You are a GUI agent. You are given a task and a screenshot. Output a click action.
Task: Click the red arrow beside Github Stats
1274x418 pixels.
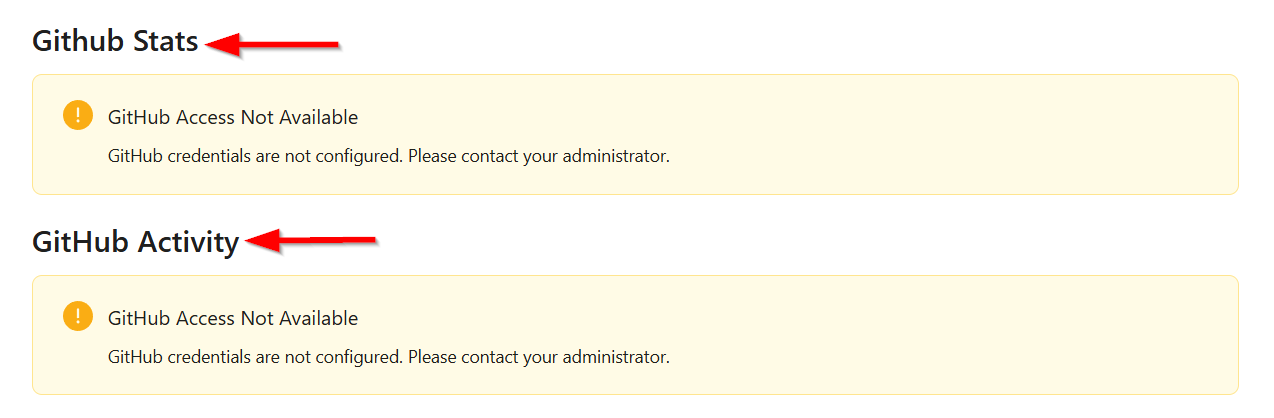pos(273,43)
